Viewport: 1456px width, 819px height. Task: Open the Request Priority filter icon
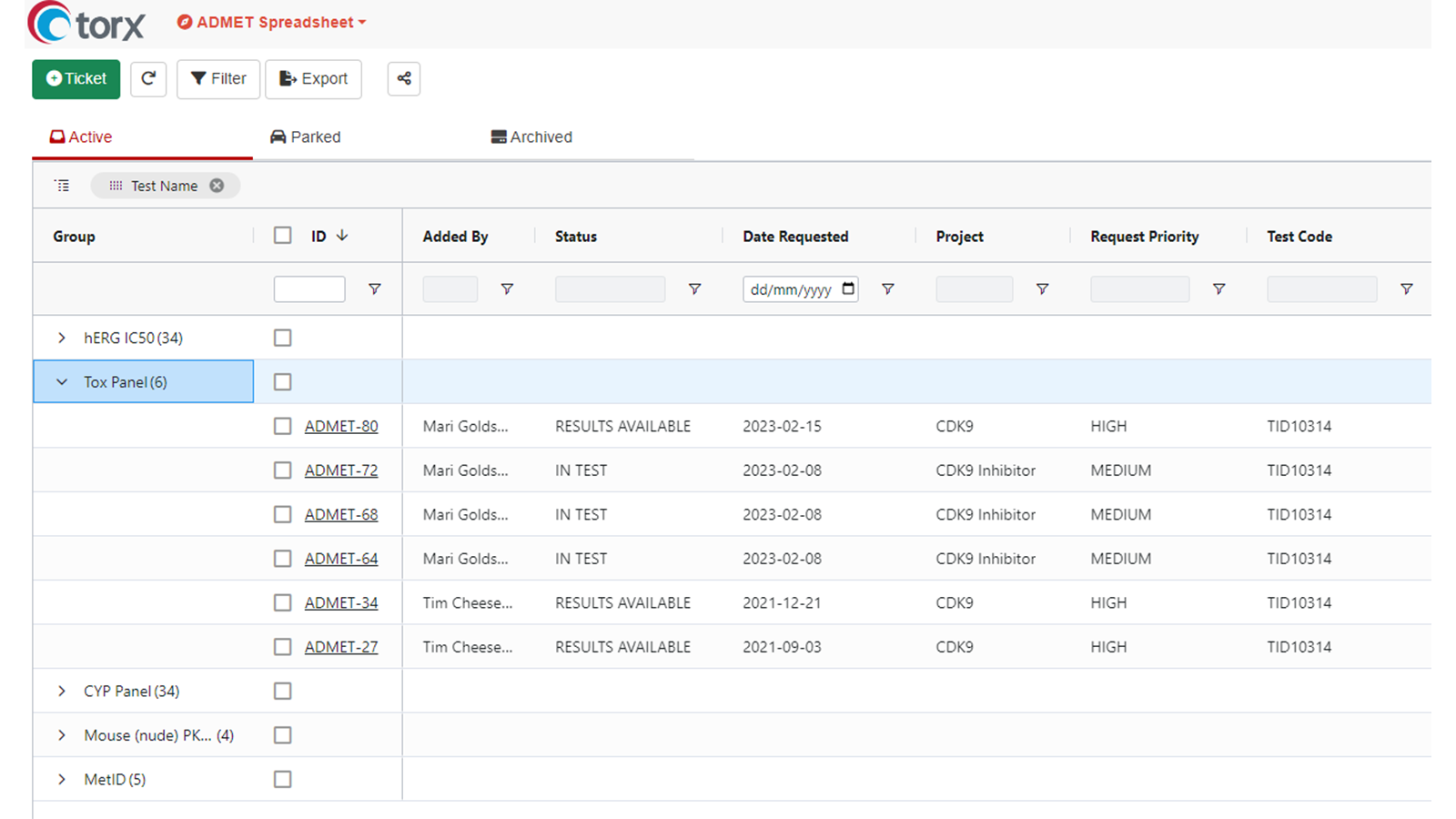[x=1218, y=289]
